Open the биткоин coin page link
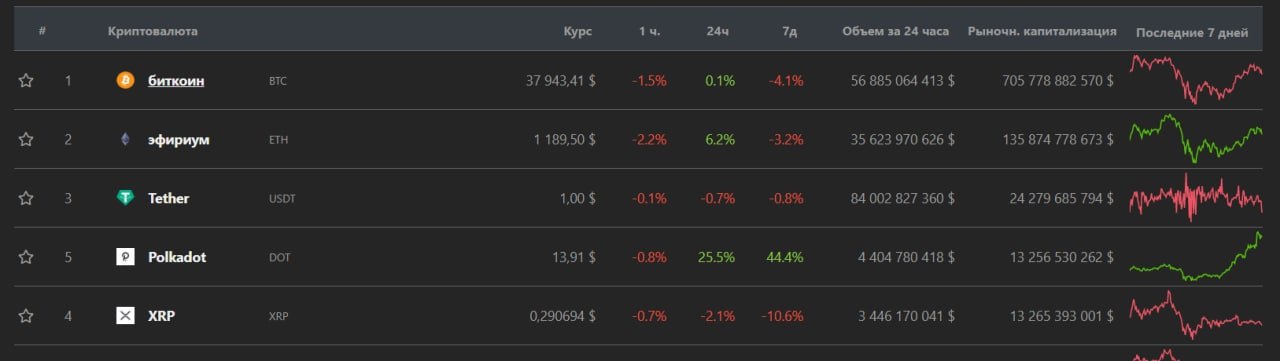The height and width of the screenshot is (361, 1280). pyautogui.click(x=176, y=80)
